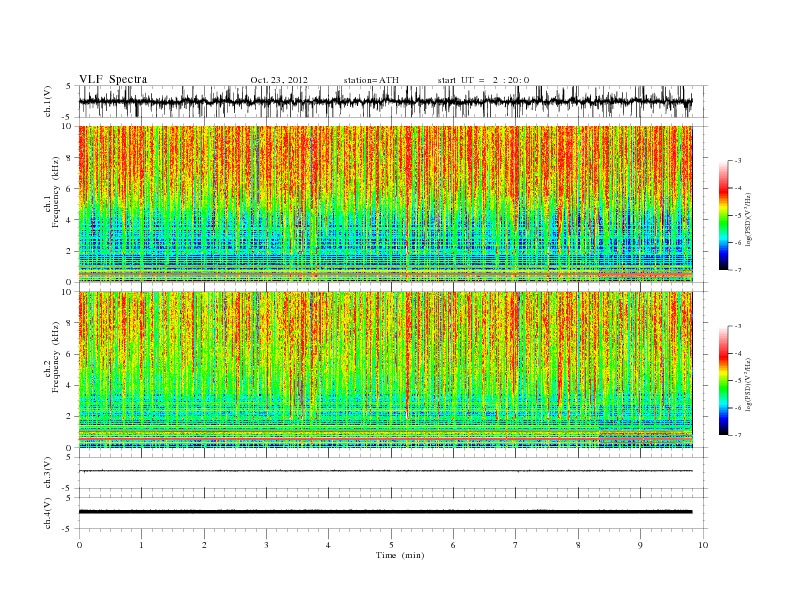This screenshot has height=612, width=792.
Task: Click the date text "Oct. 23, 2012"
Action: [279, 80]
